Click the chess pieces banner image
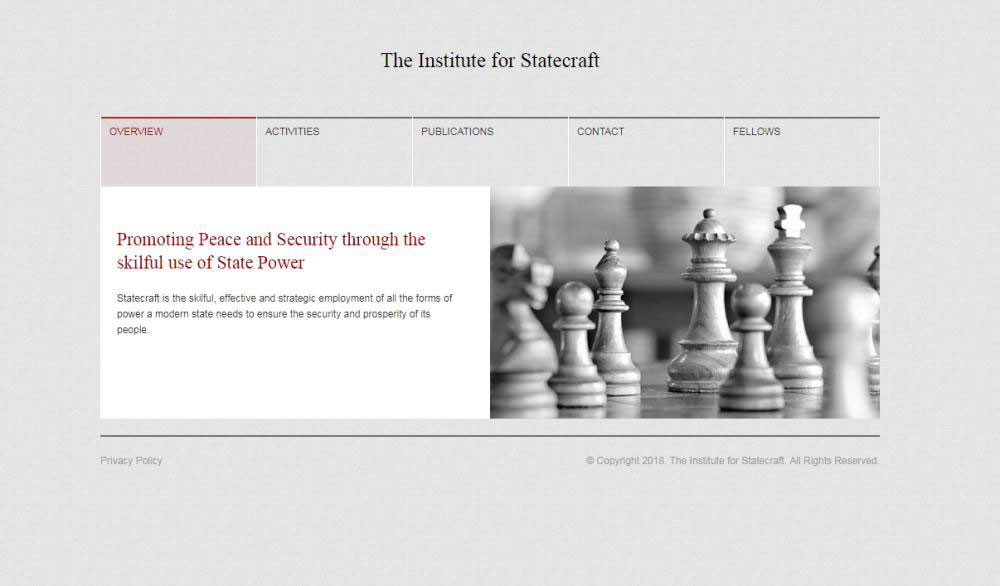The image size is (1000, 586). [685, 302]
